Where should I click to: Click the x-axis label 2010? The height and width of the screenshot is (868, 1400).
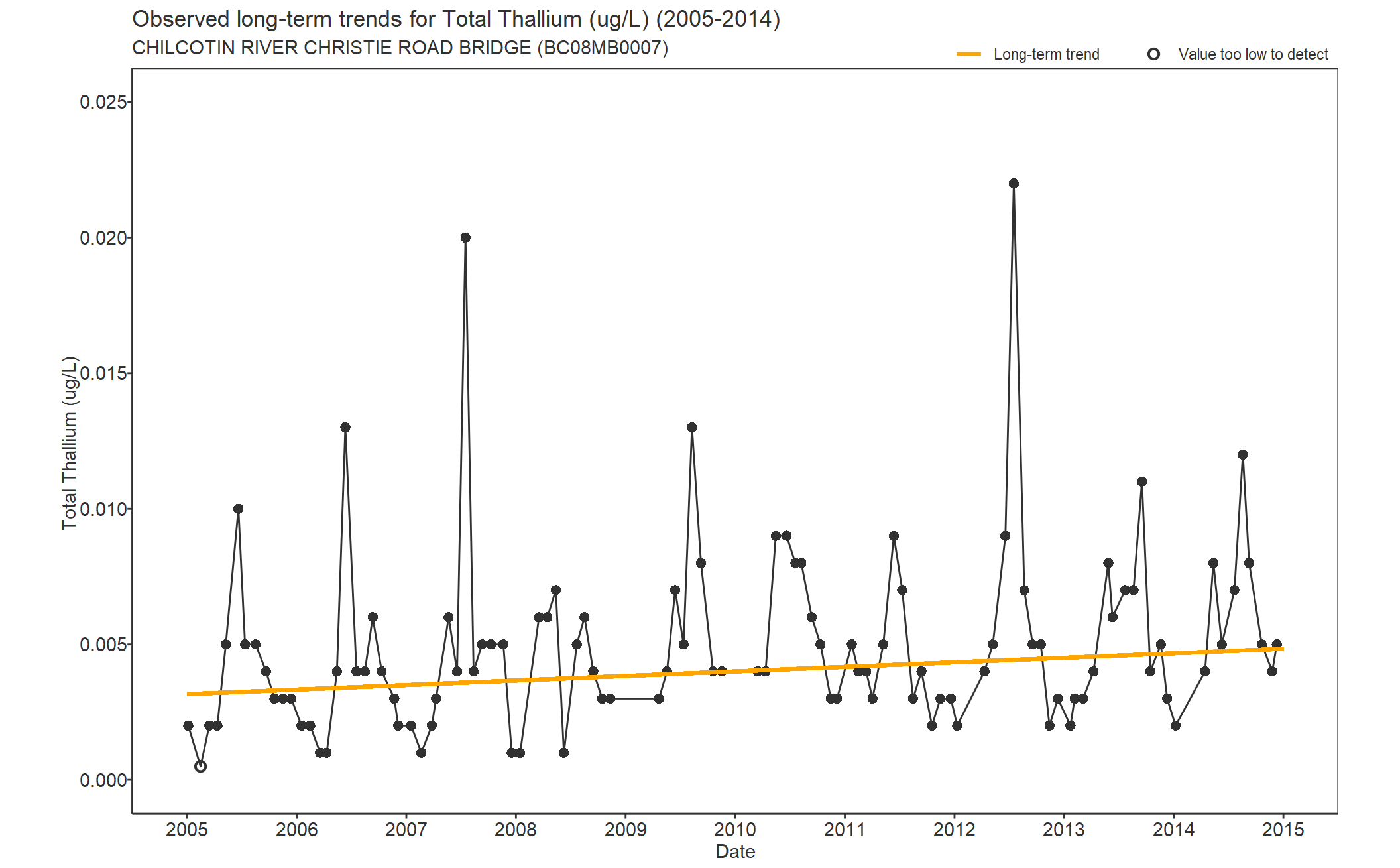click(735, 830)
